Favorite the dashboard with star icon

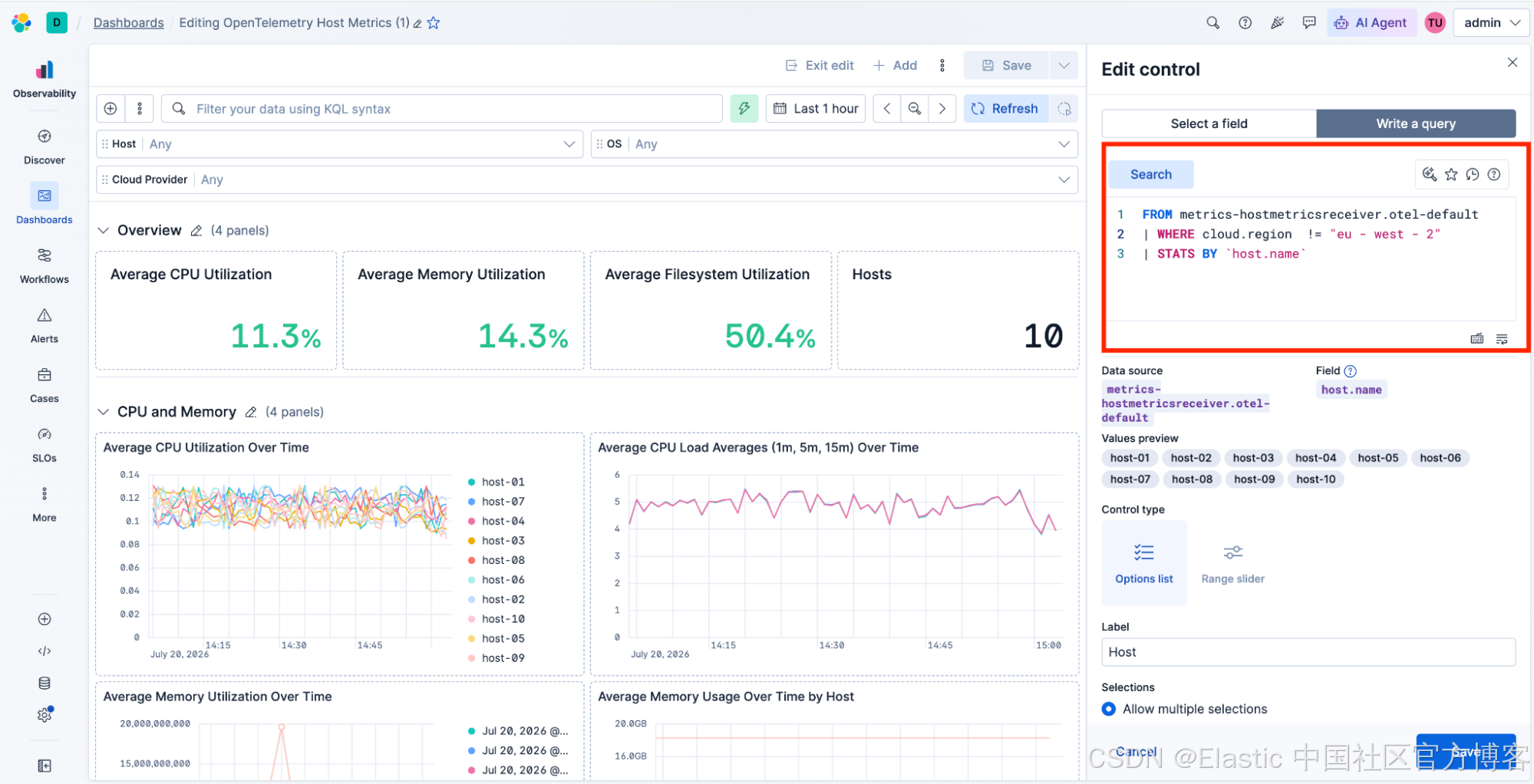(x=434, y=23)
